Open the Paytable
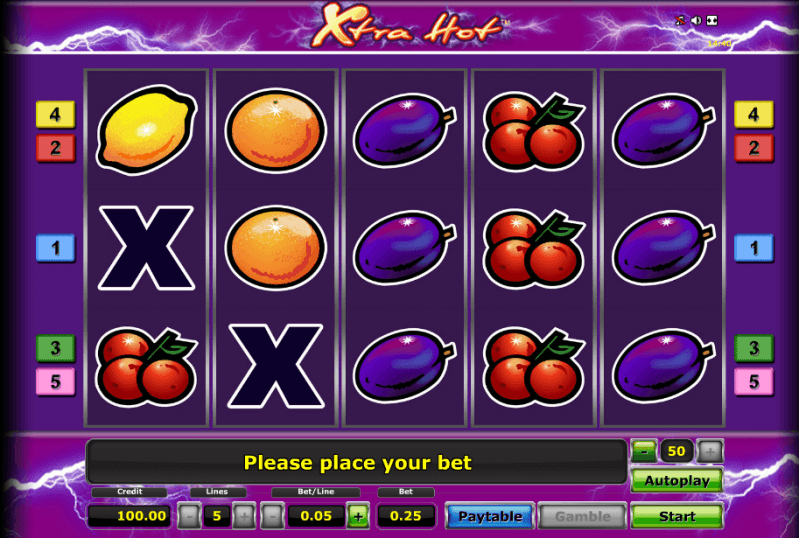The height and width of the screenshot is (538, 799). [490, 516]
